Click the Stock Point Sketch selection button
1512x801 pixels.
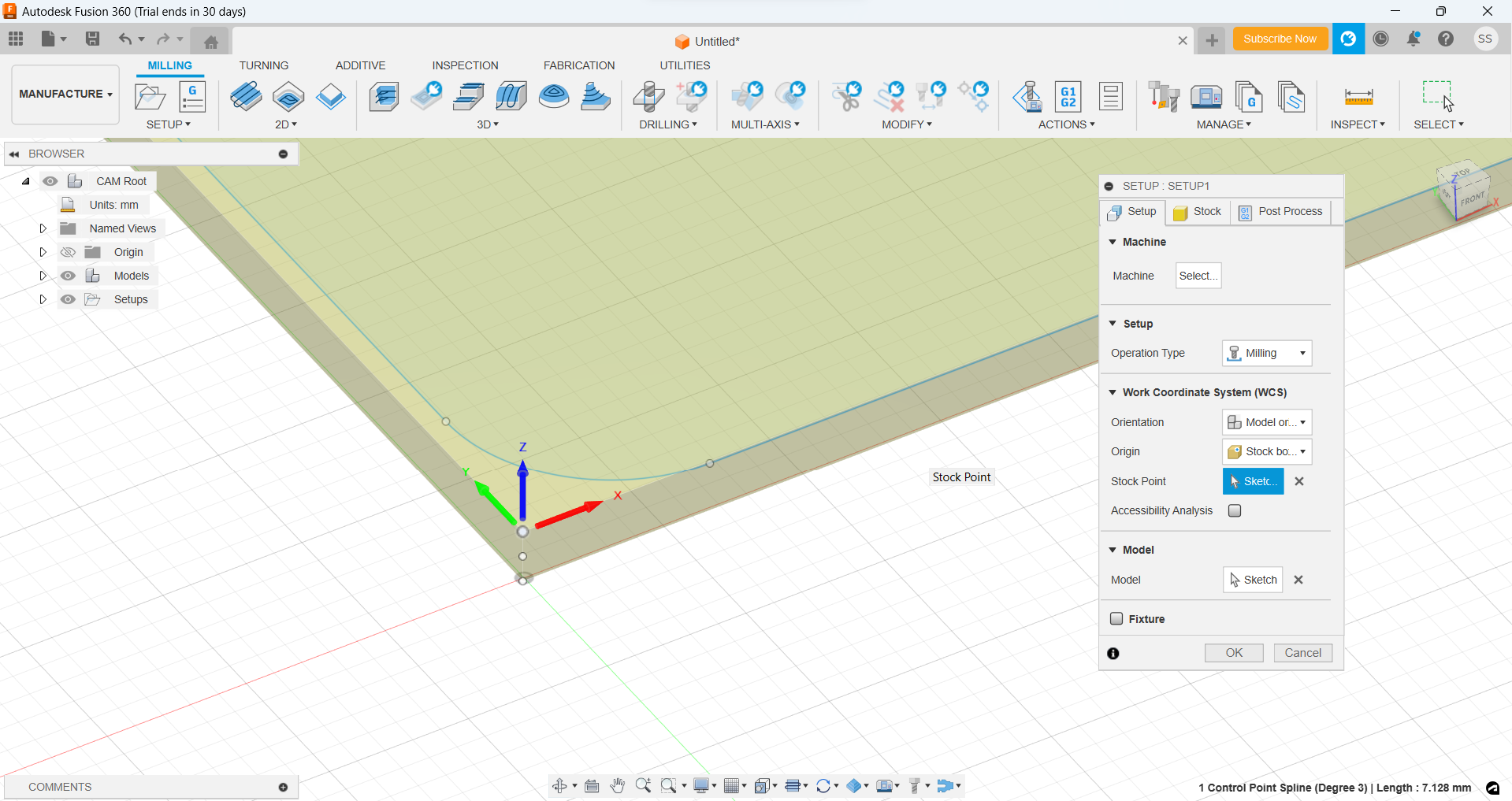(x=1253, y=481)
